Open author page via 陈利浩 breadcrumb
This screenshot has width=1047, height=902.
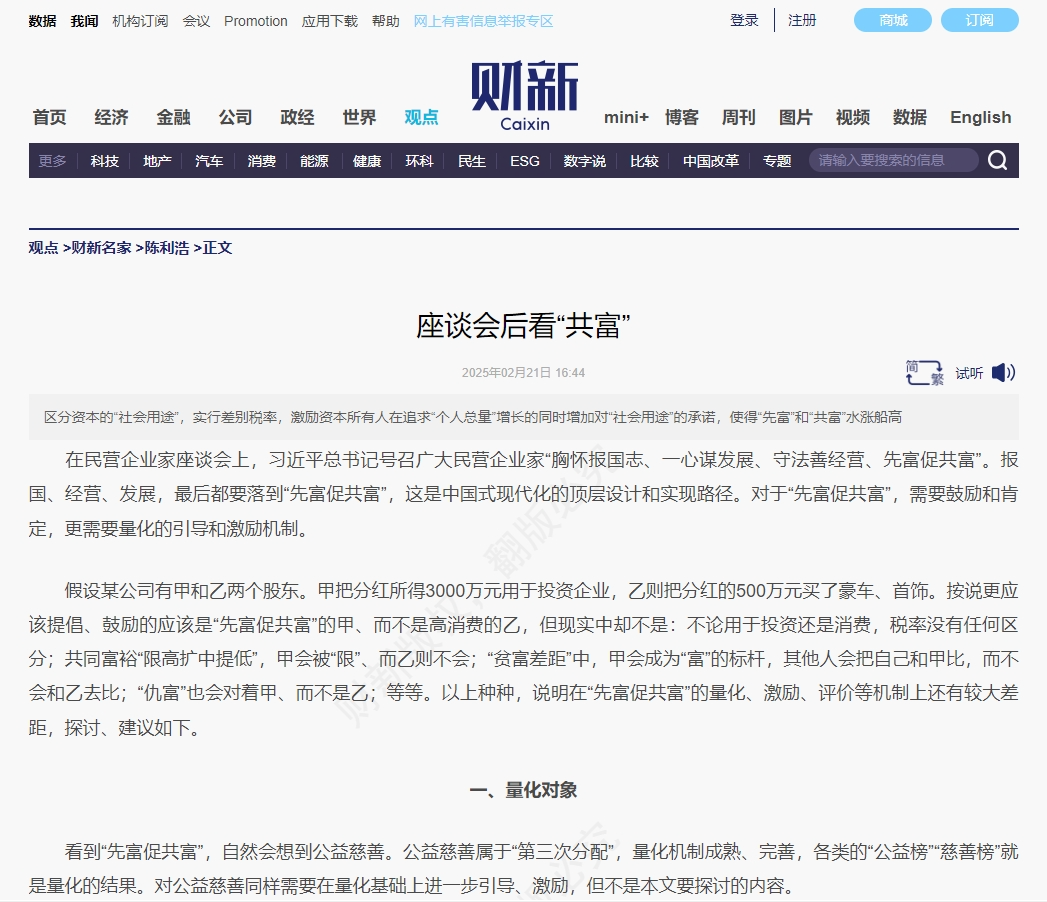[166, 248]
